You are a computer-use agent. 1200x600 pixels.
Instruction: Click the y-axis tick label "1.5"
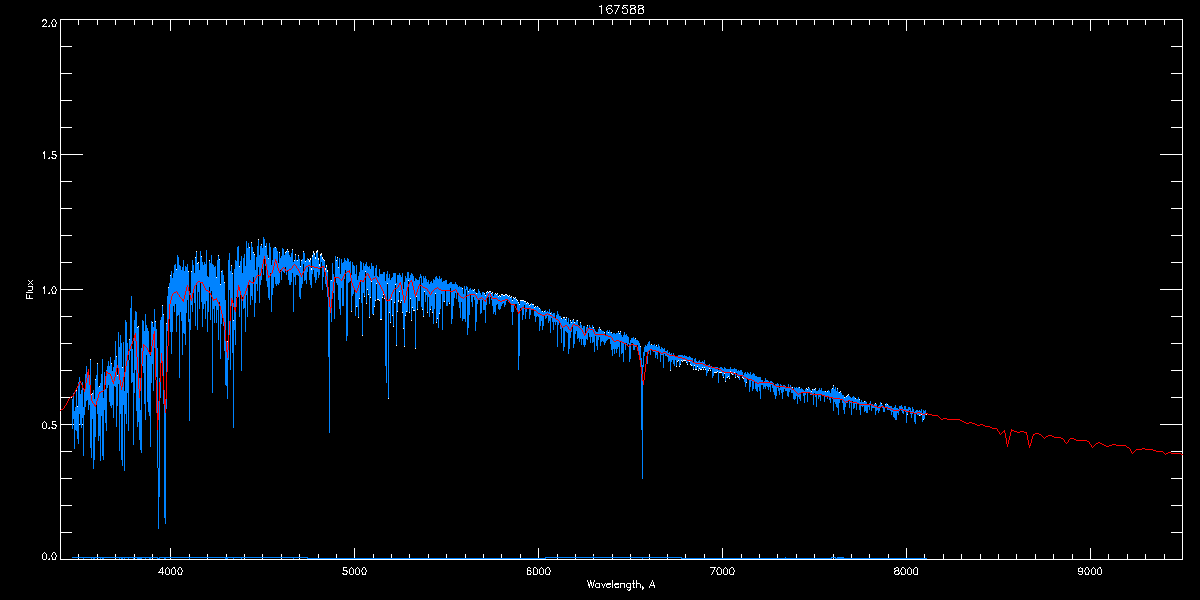[x=49, y=155]
